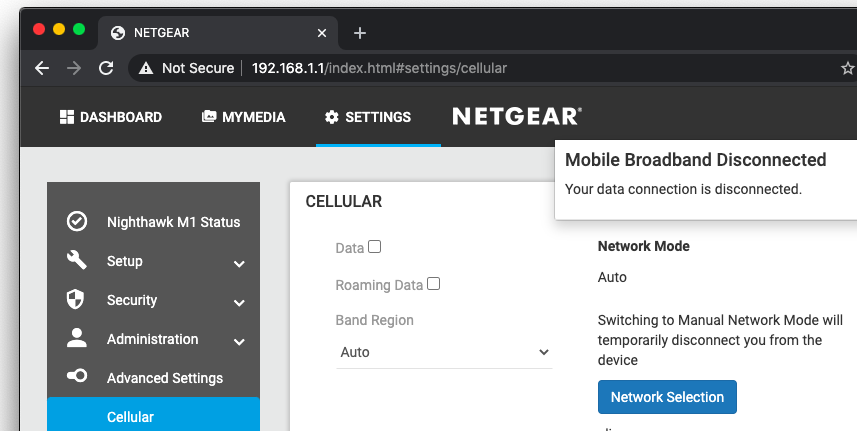
Task: Click the Roaming Data label
Action: [379, 285]
